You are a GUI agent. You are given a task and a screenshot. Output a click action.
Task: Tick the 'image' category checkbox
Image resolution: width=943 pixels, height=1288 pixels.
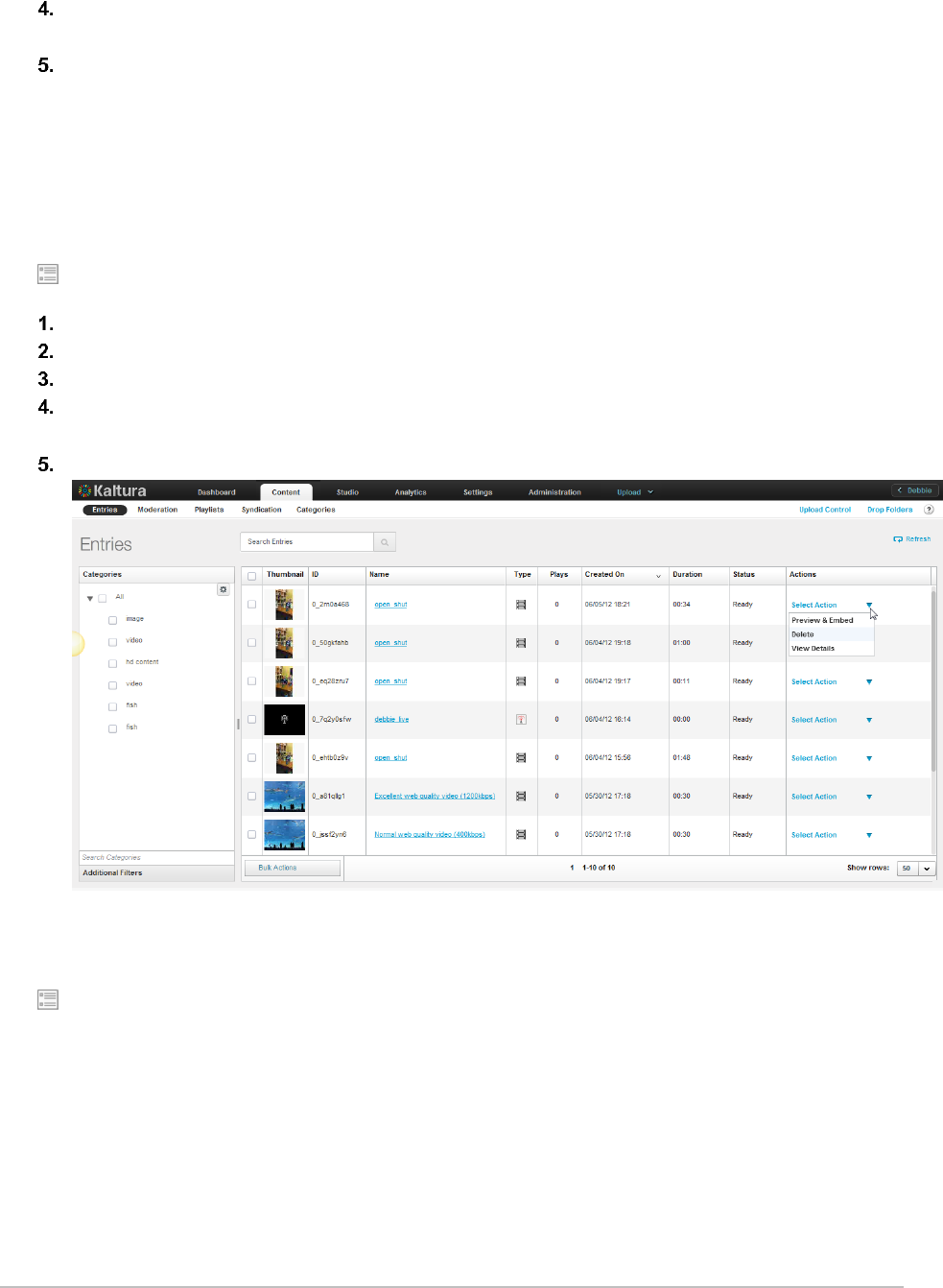[x=112, y=620]
